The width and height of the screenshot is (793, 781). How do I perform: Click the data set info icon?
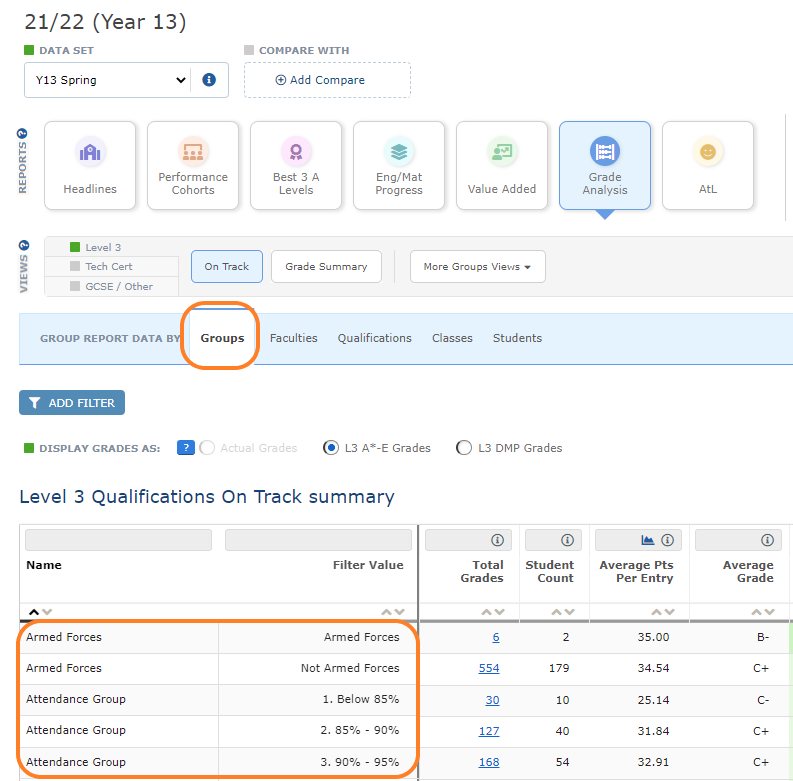(x=209, y=80)
